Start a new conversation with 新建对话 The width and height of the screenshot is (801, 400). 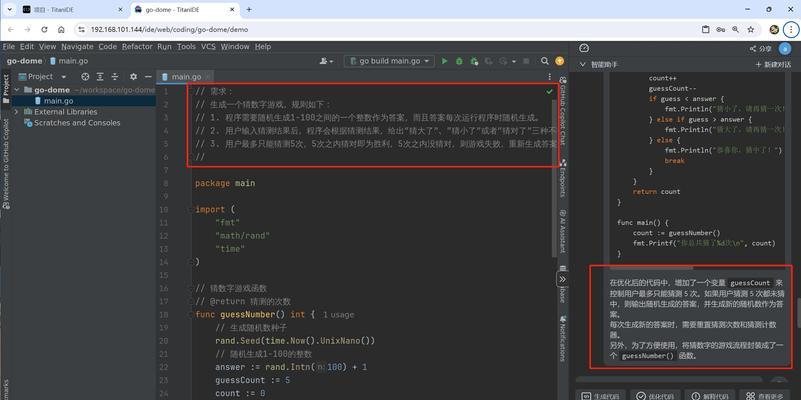pos(773,65)
